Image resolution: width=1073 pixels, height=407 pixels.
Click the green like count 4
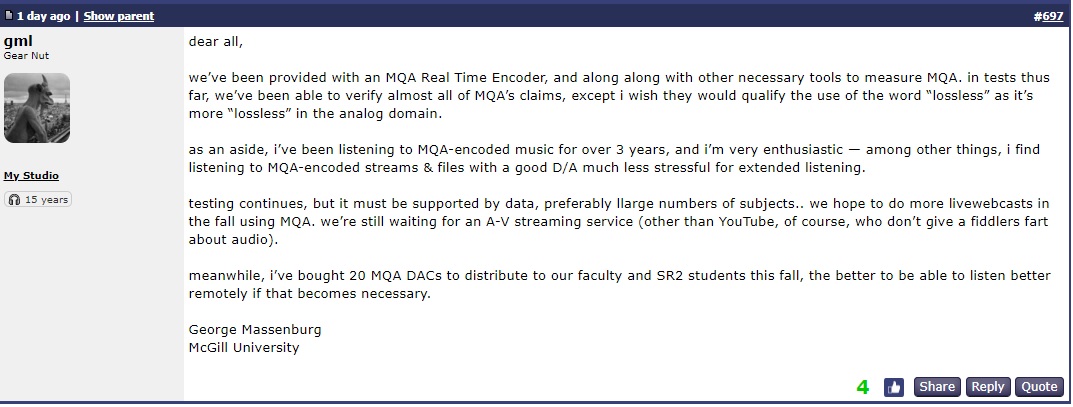tap(862, 387)
